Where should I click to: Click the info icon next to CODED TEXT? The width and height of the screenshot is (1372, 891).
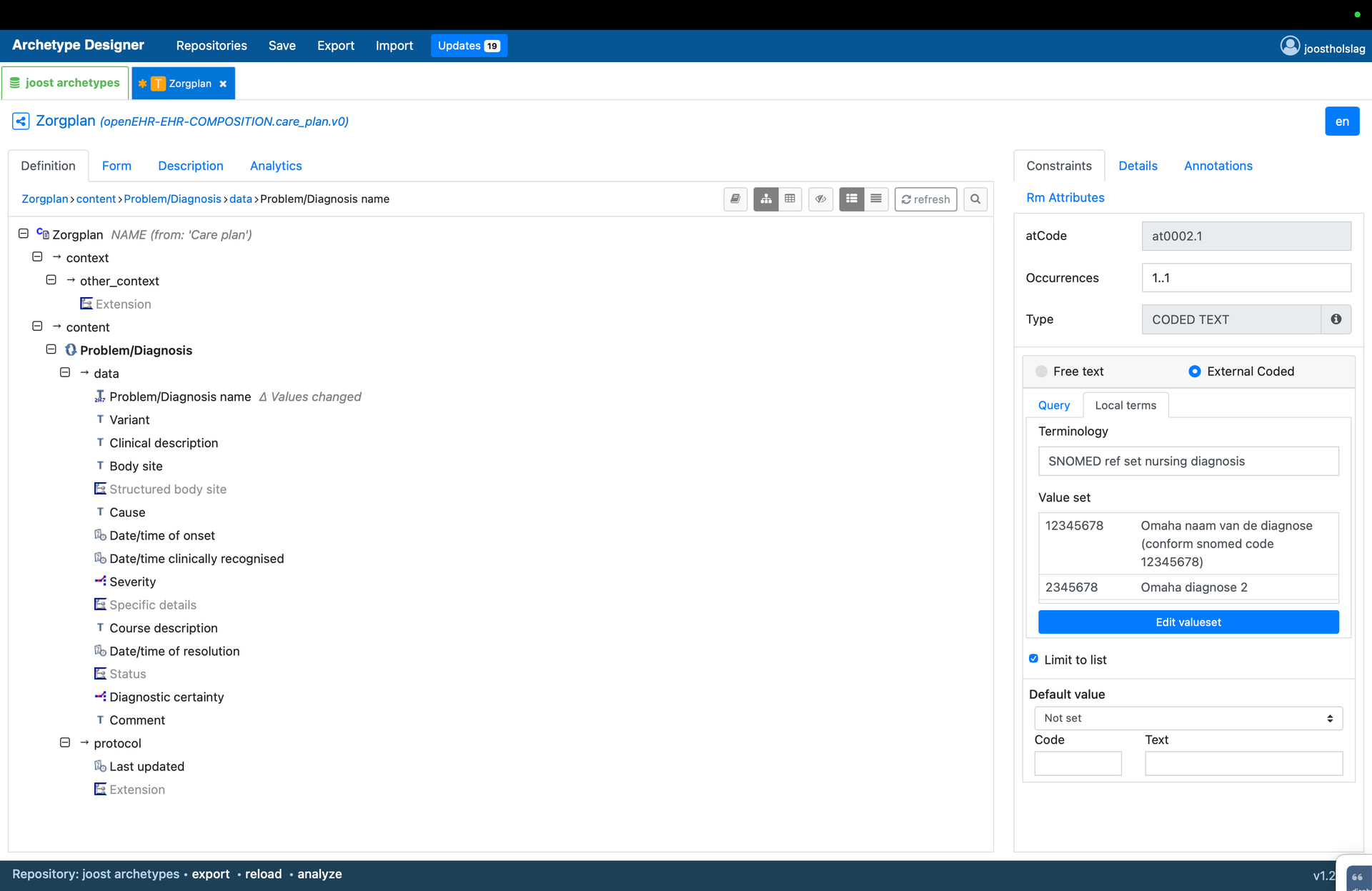click(x=1336, y=319)
